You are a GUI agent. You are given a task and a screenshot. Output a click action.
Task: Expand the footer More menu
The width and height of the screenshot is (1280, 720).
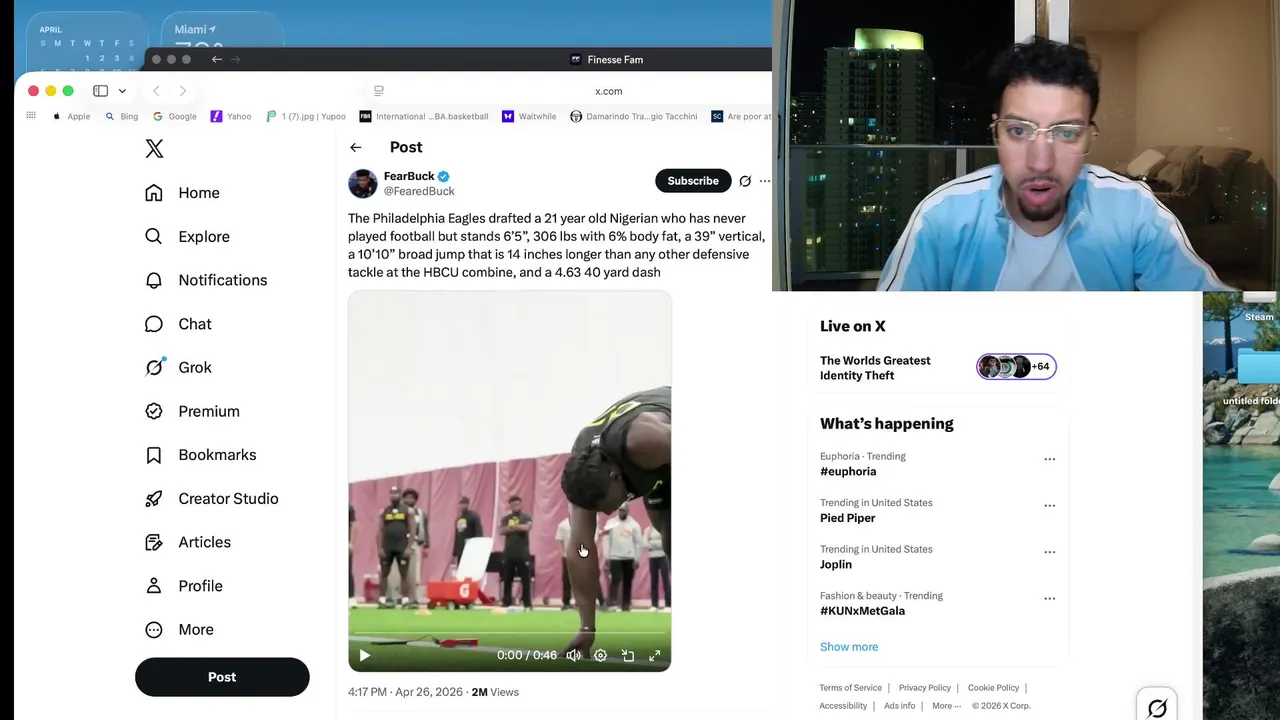(946, 706)
